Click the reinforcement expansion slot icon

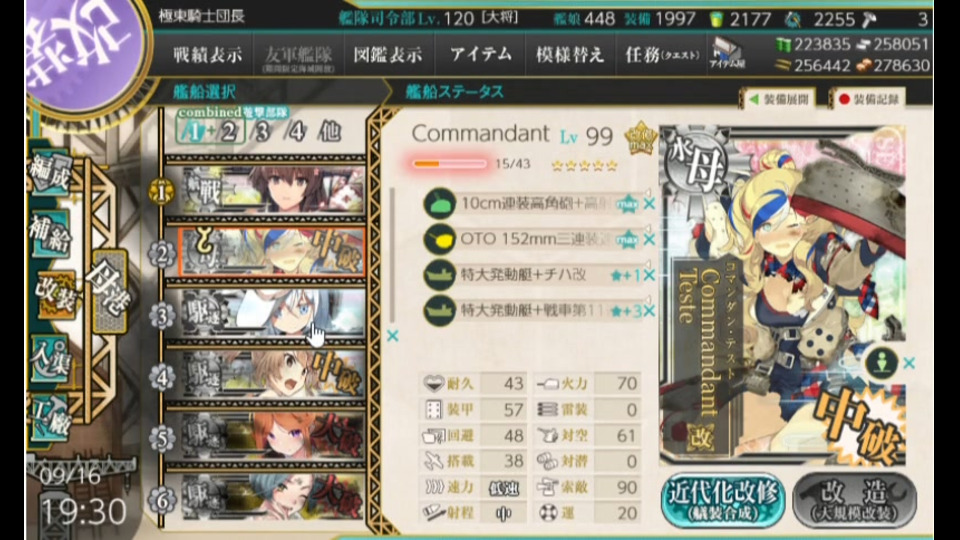coord(882,362)
